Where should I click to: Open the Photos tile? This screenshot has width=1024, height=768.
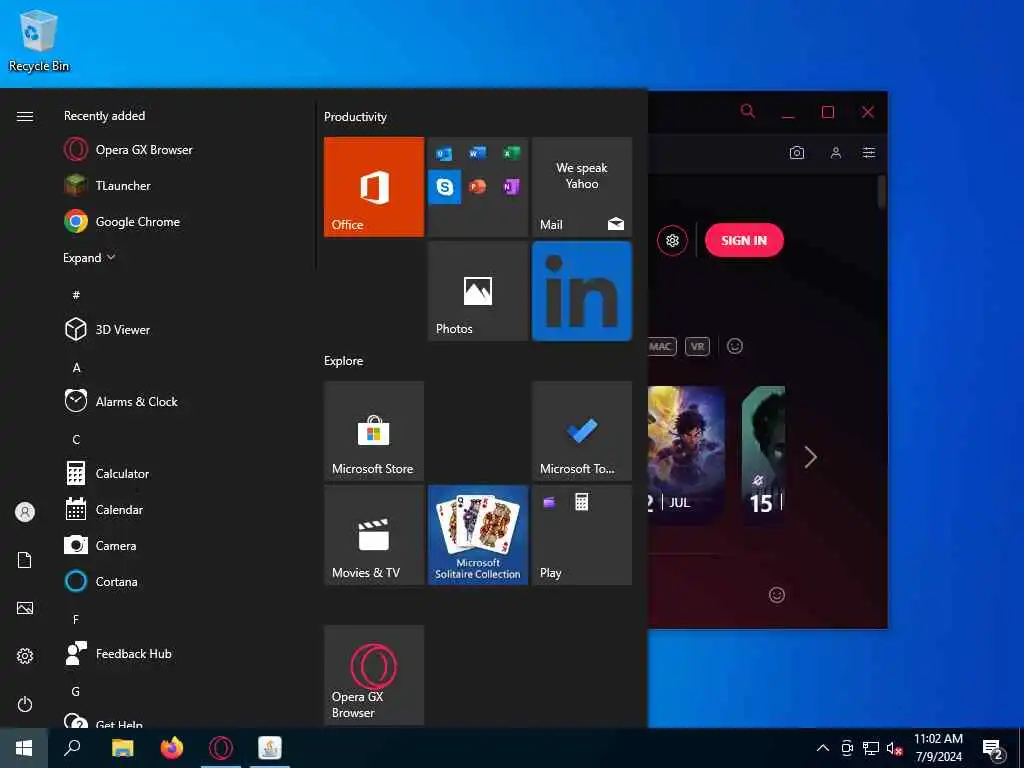(x=478, y=291)
